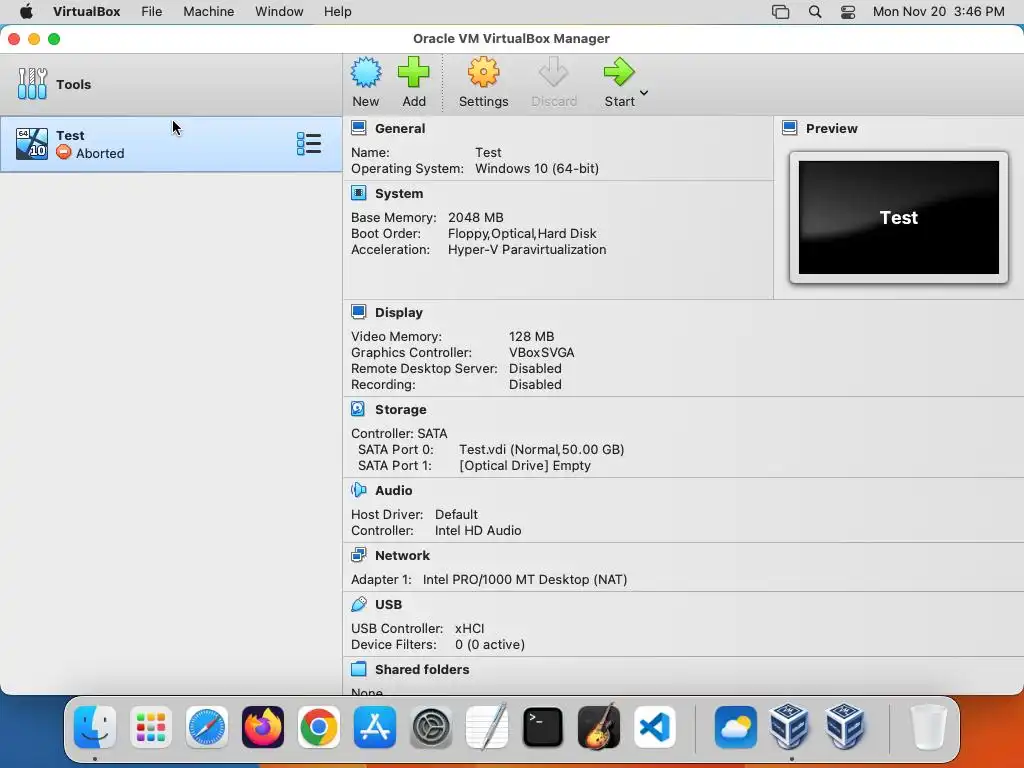1024x768 pixels.
Task: Click the [Optical Drive] Empty entry
Action: click(524, 466)
